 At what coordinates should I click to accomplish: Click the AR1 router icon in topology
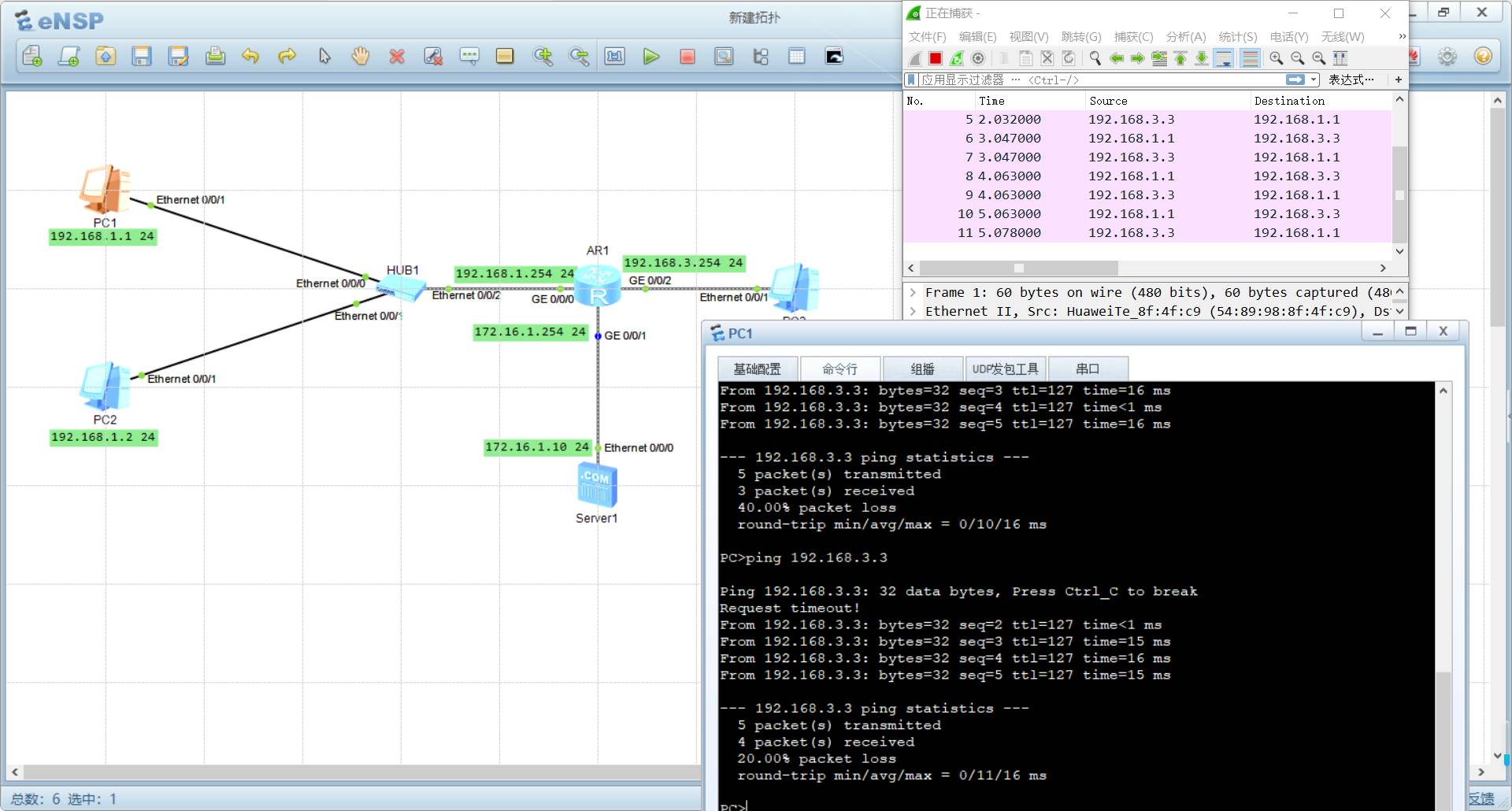tap(598, 285)
